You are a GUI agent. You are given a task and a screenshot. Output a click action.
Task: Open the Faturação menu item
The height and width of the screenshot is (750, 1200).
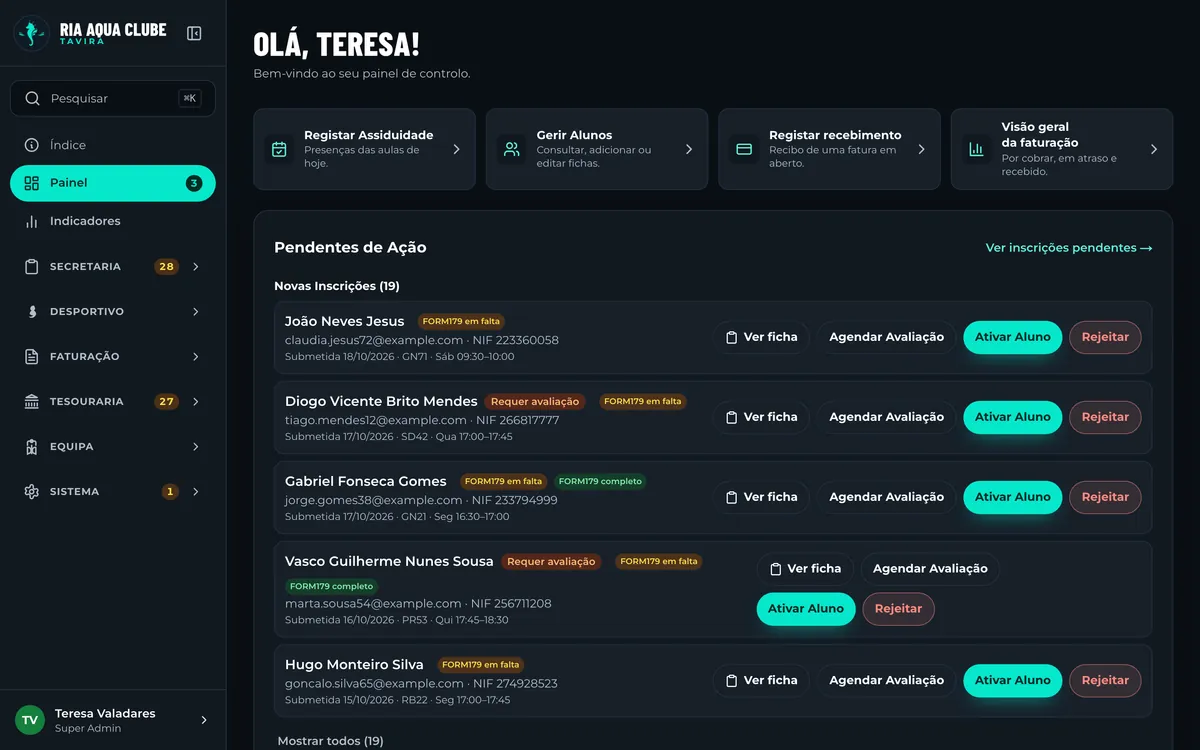112,357
